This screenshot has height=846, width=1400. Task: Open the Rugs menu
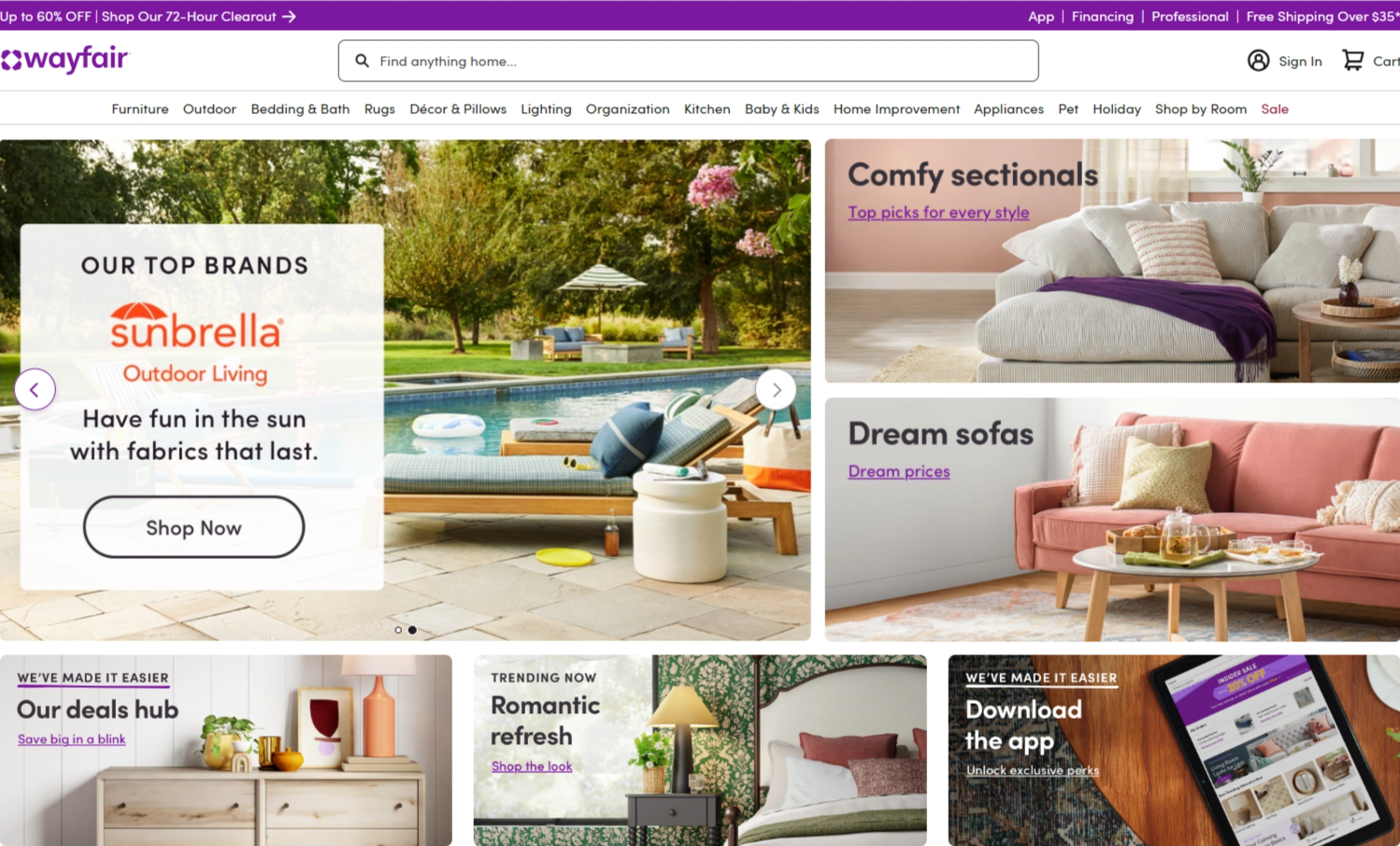click(379, 109)
